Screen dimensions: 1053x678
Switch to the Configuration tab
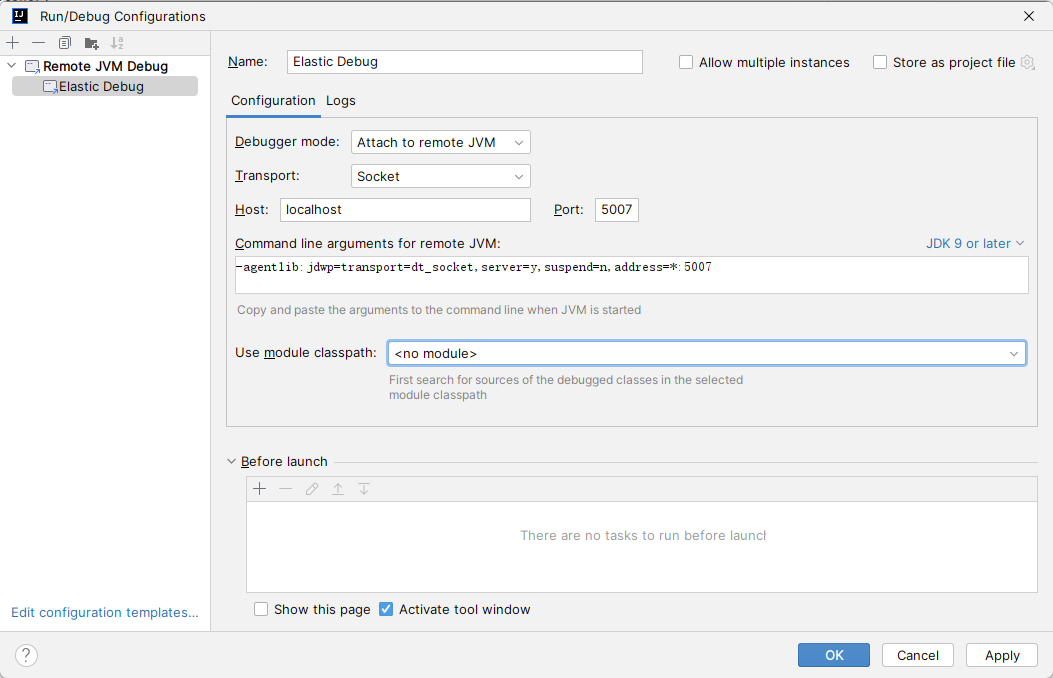point(273,101)
